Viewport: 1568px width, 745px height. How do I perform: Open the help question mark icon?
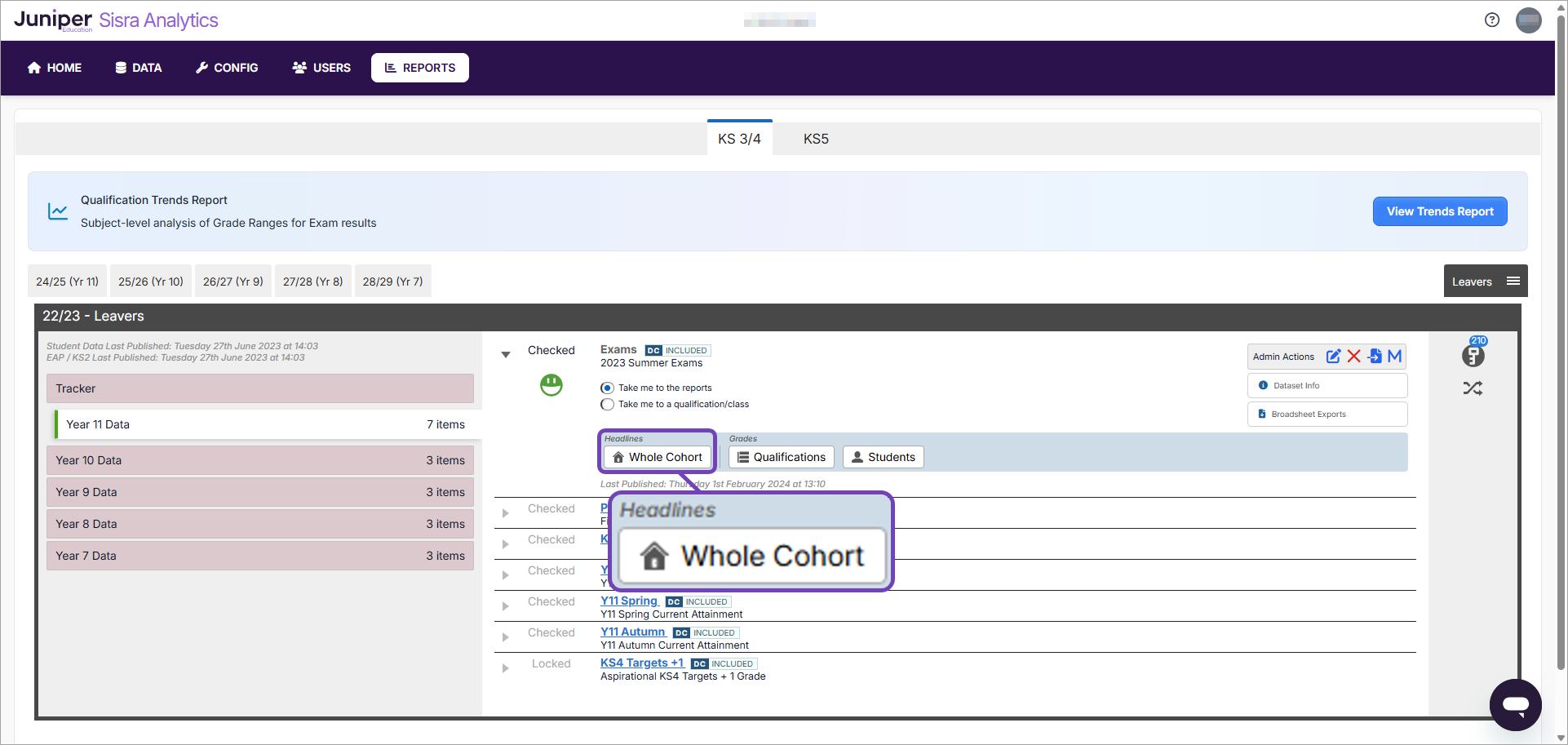click(x=1492, y=20)
